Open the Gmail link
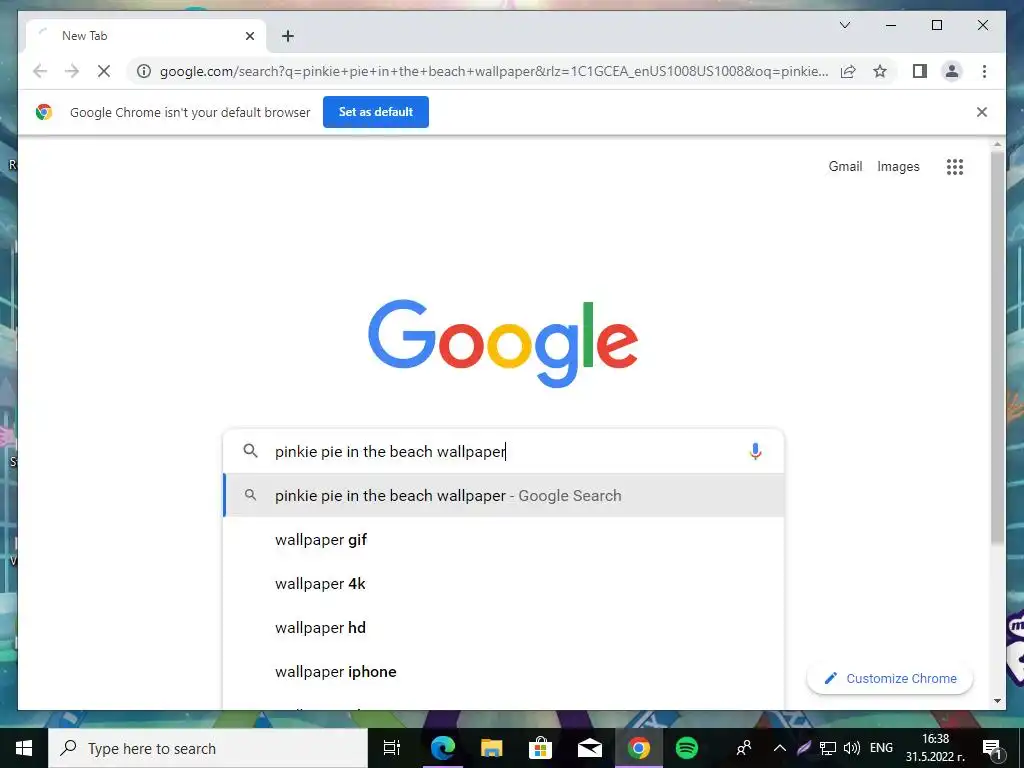This screenshot has width=1024, height=768. [x=845, y=167]
